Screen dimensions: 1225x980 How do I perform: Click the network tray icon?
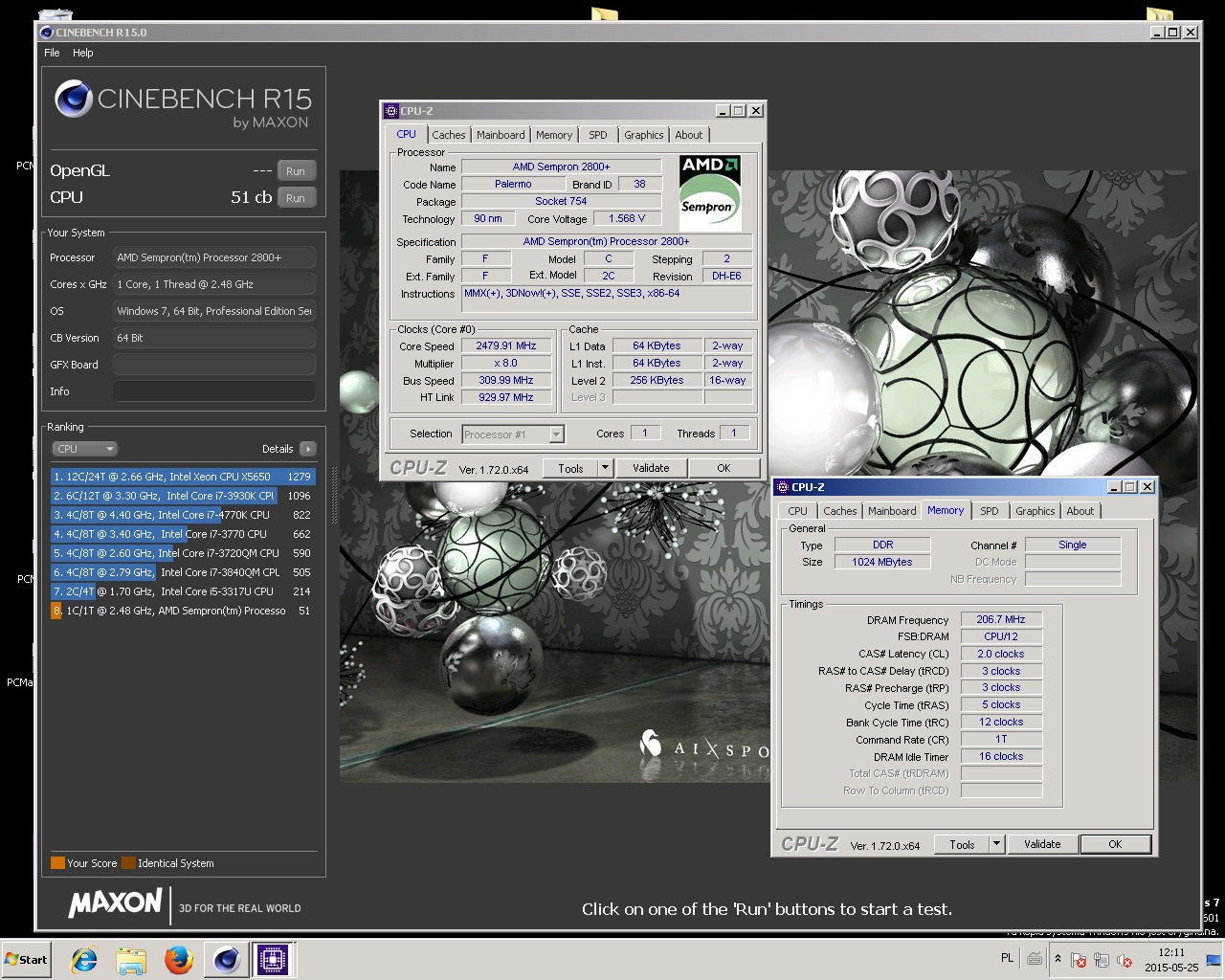coord(1102,960)
